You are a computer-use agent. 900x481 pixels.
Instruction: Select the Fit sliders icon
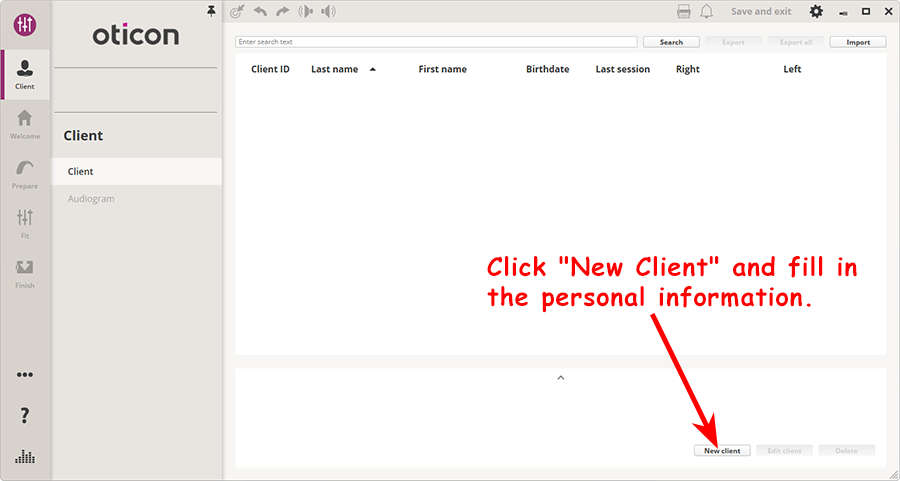pyautogui.click(x=25, y=223)
